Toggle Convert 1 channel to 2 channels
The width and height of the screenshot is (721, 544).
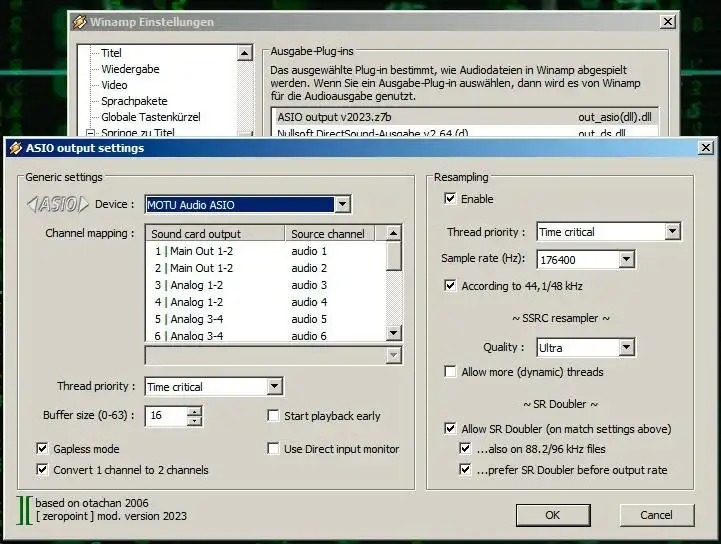(42, 470)
